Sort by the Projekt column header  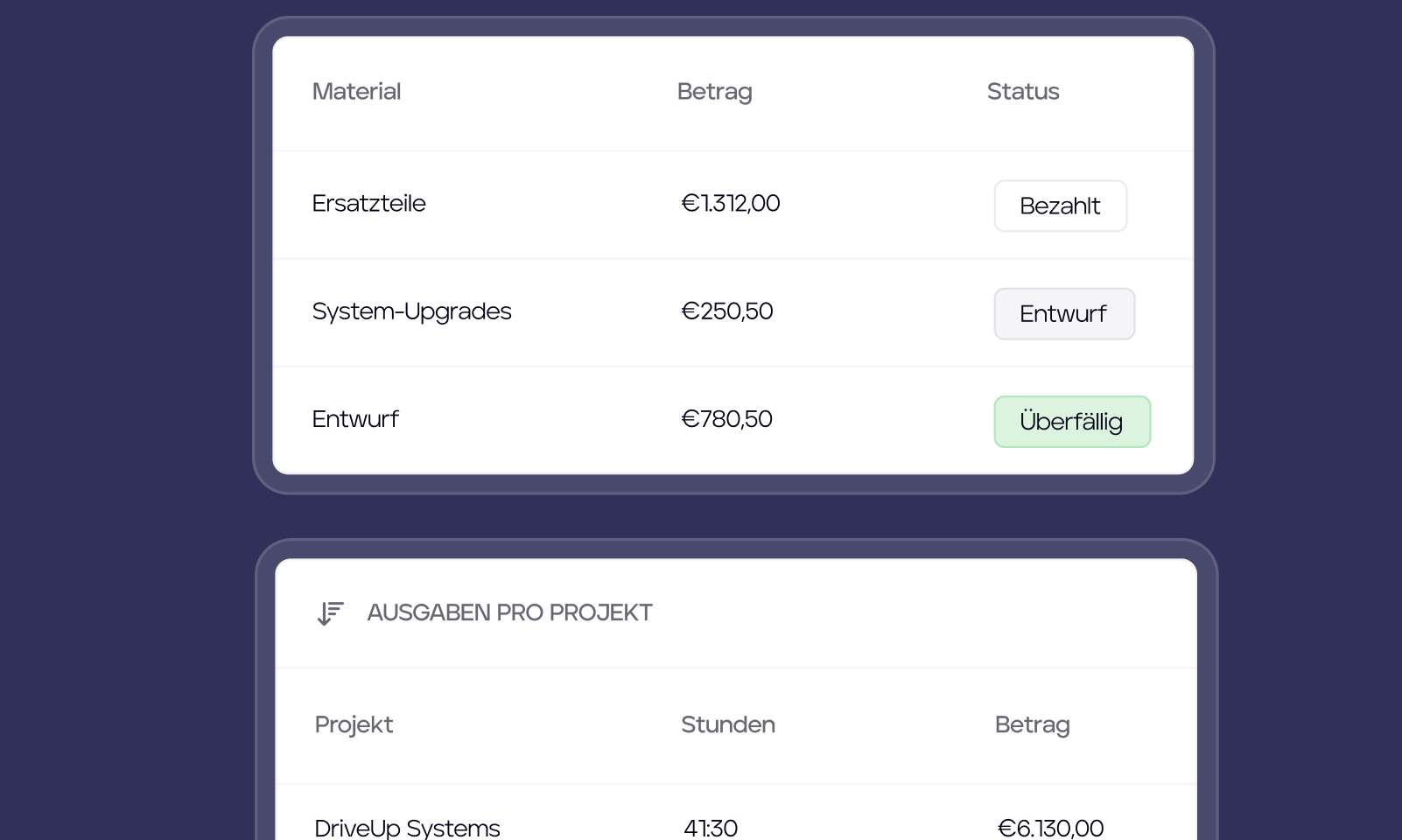[x=354, y=725]
